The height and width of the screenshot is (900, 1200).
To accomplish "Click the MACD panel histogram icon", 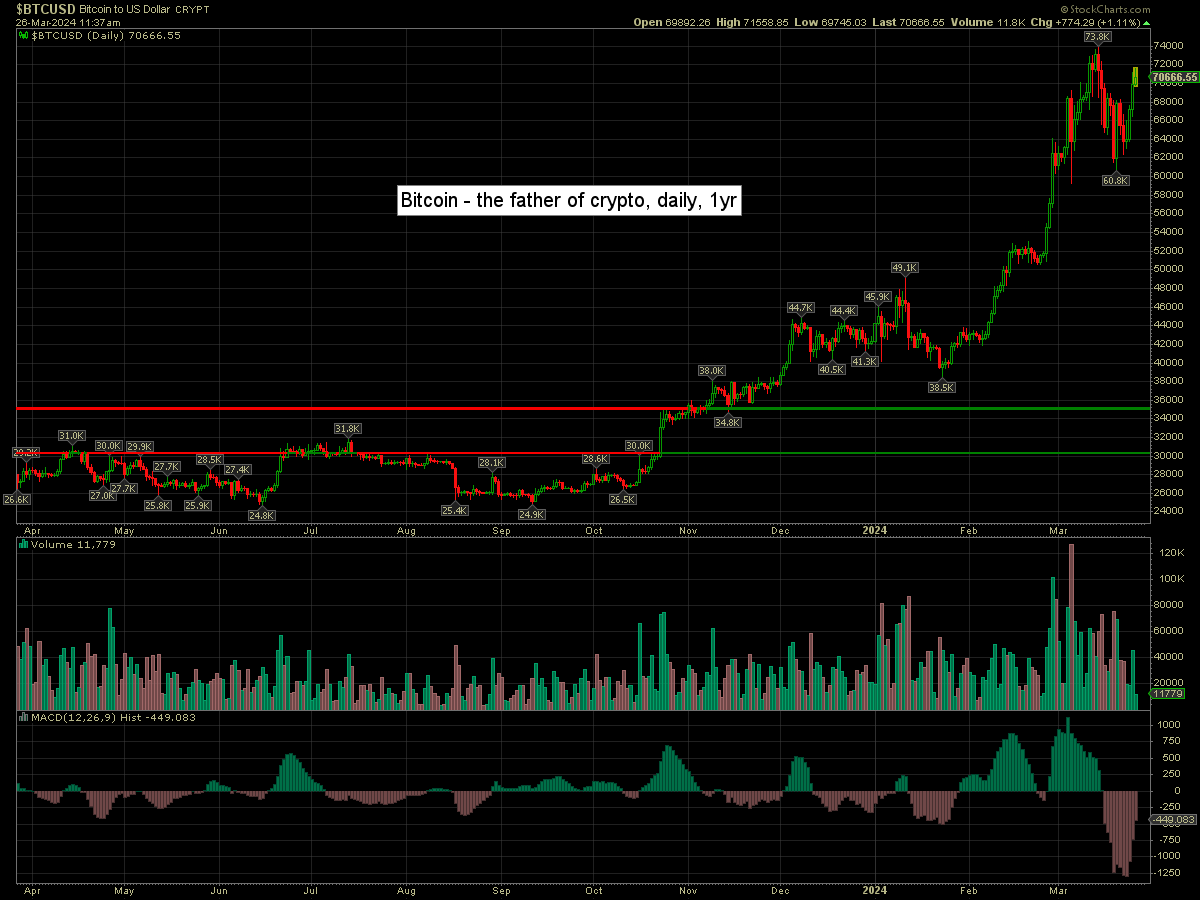I will [x=24, y=718].
